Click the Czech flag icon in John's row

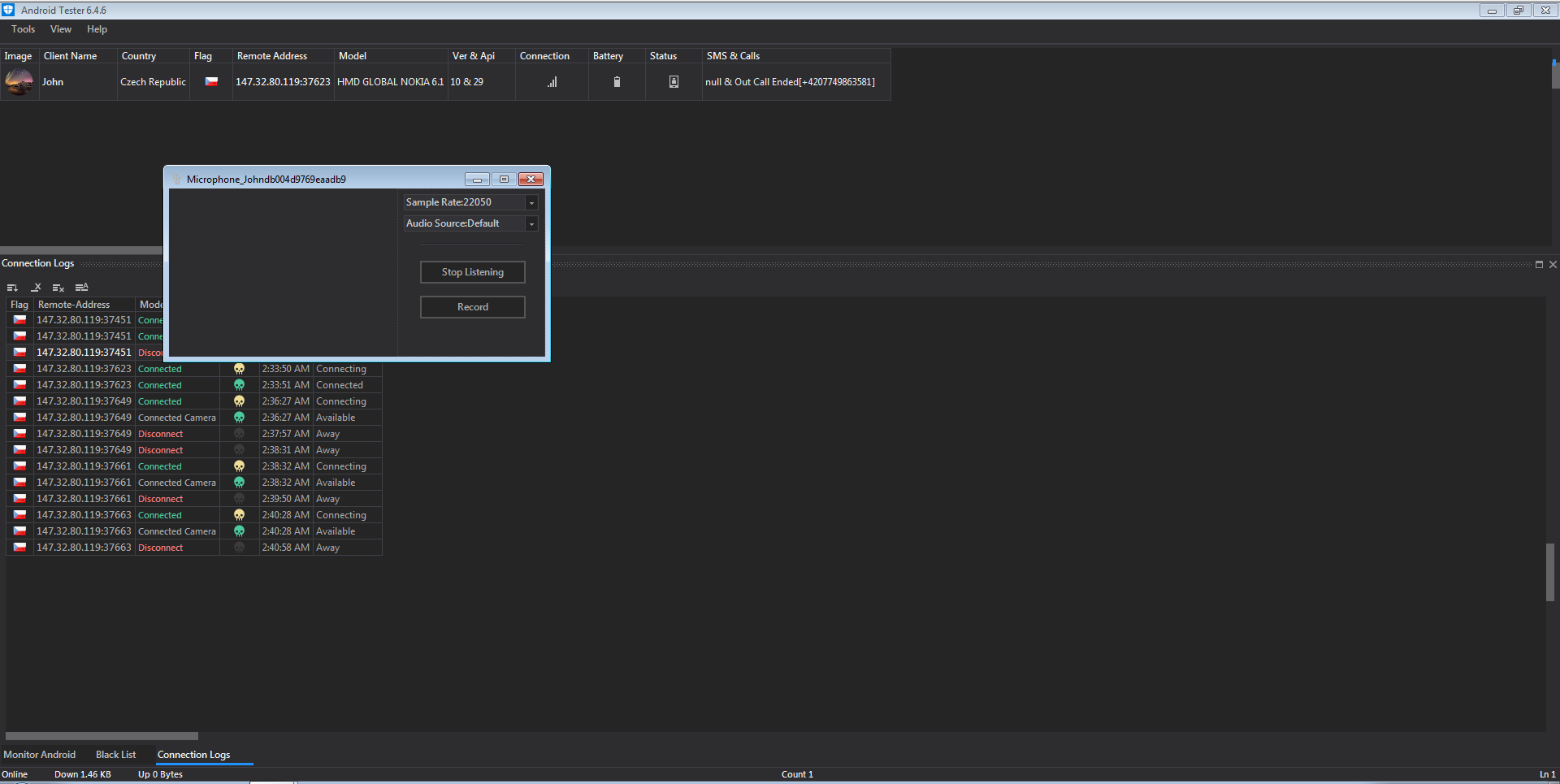(211, 82)
